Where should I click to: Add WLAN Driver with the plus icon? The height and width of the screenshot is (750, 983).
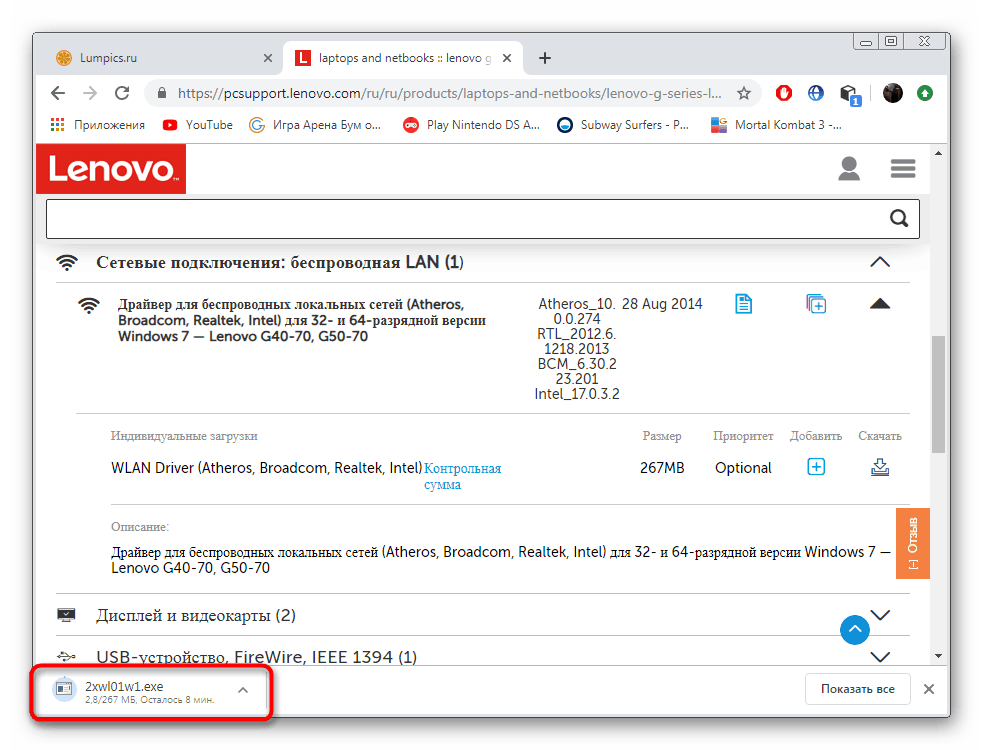(816, 467)
